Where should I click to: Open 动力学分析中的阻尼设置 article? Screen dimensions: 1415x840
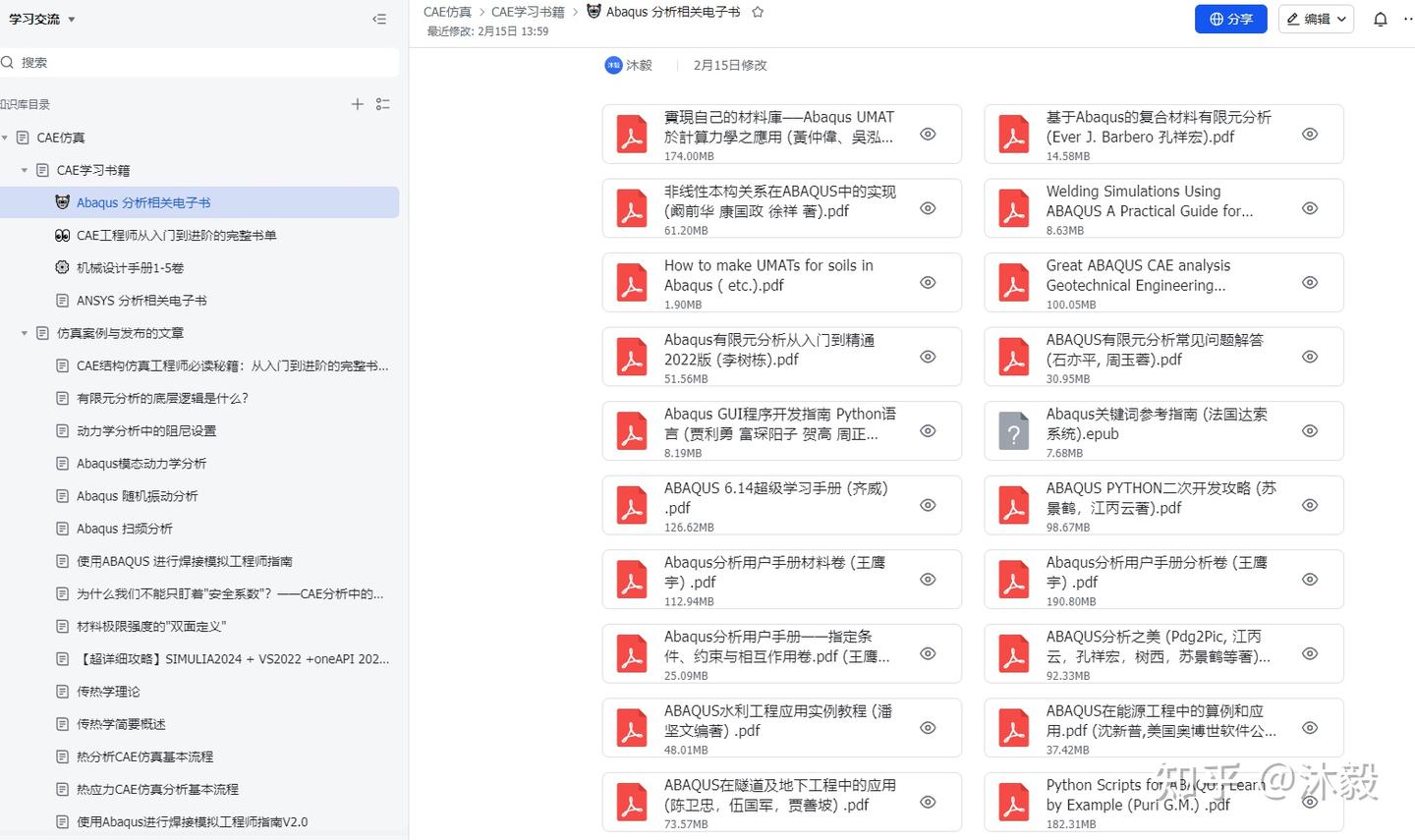pyautogui.click(x=146, y=430)
